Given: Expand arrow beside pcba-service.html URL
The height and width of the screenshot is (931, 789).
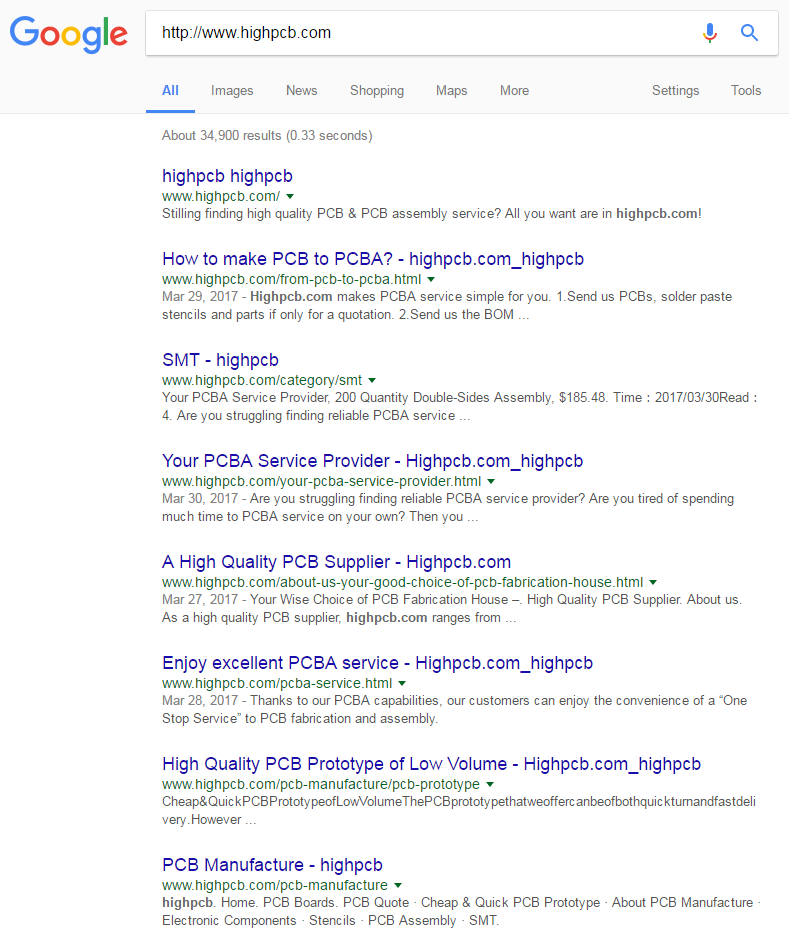Looking at the screenshot, I should pos(402,683).
